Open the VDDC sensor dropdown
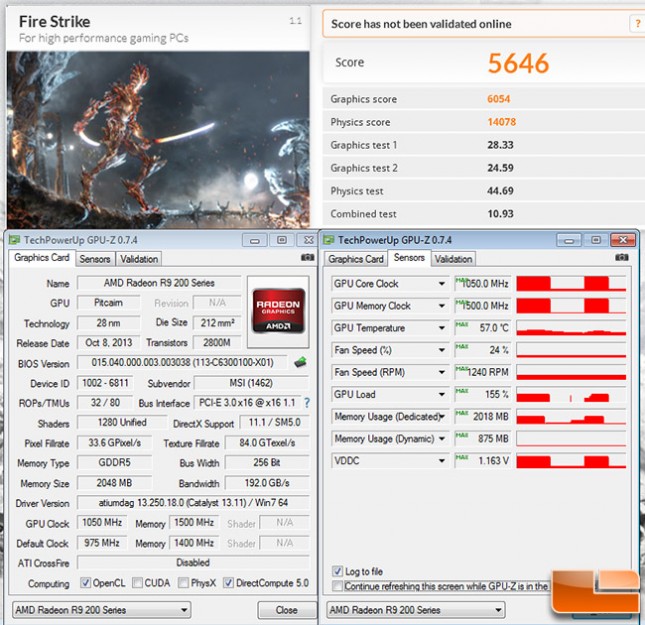 pyautogui.click(x=441, y=461)
